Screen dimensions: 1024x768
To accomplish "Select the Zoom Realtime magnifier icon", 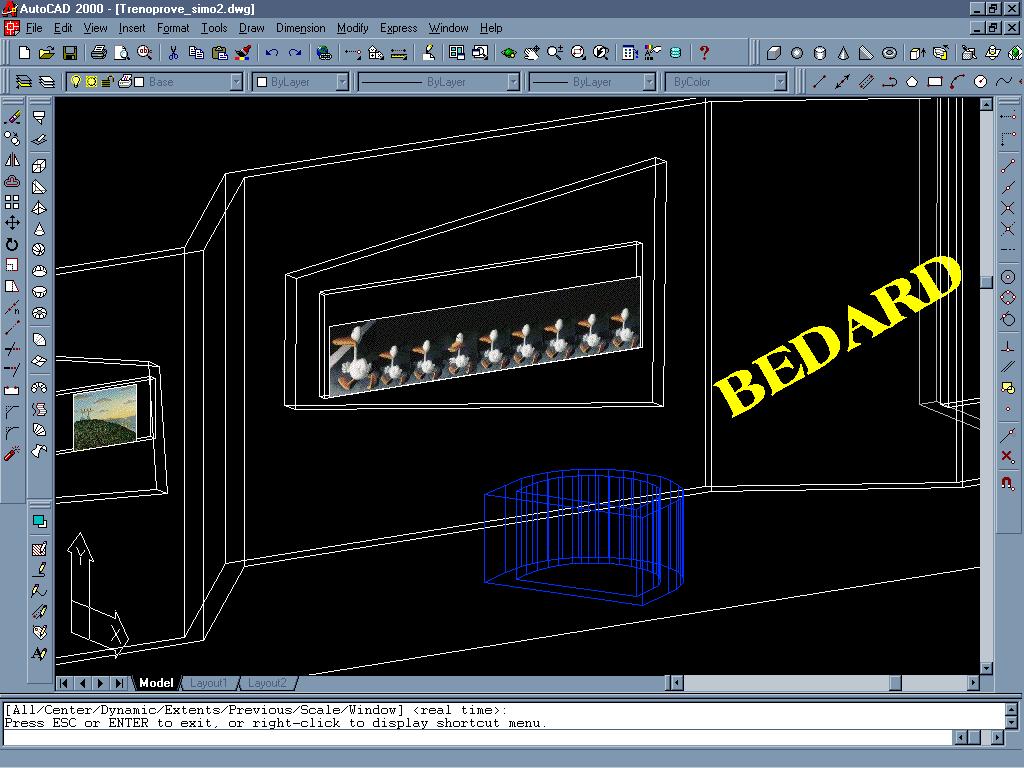I will (x=554, y=53).
